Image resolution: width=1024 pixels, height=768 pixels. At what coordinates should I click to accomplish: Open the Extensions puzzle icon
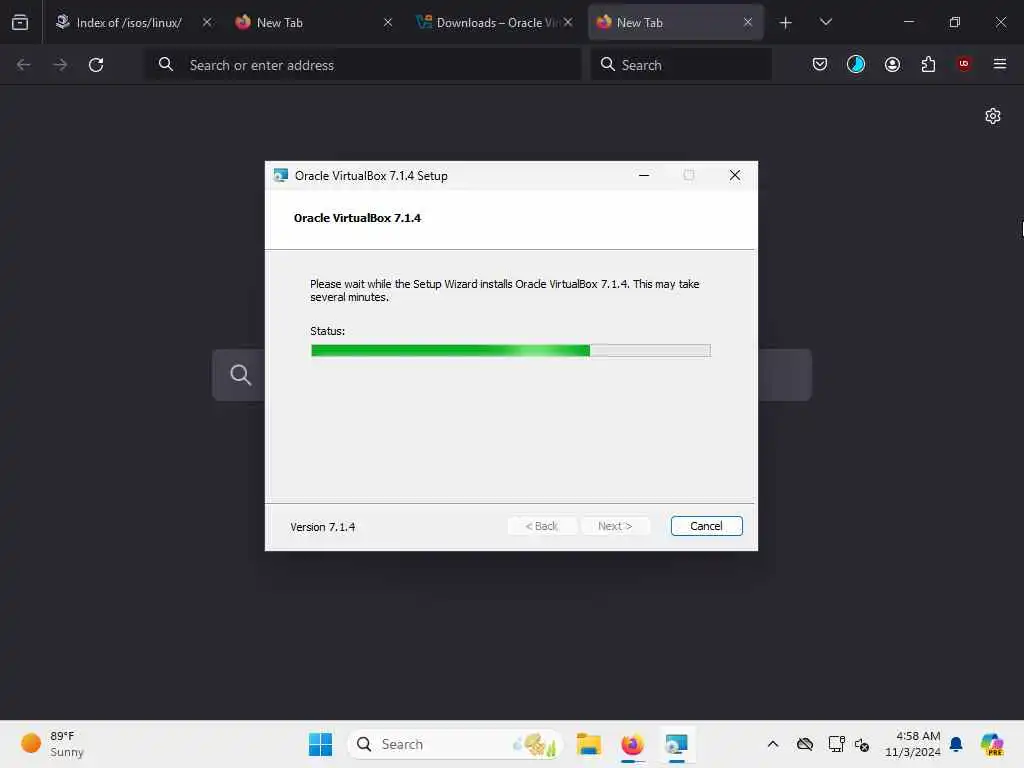tap(928, 64)
